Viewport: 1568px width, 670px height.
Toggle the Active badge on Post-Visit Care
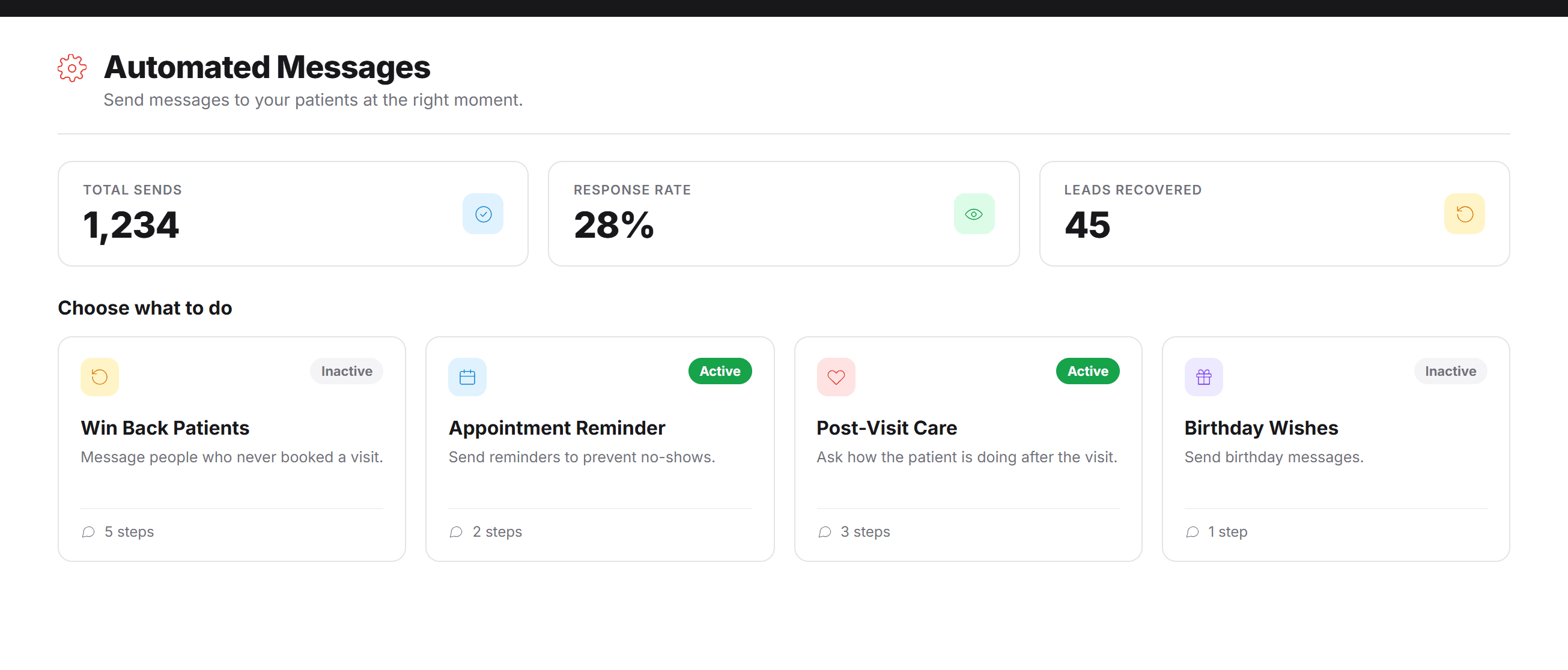(x=1088, y=371)
